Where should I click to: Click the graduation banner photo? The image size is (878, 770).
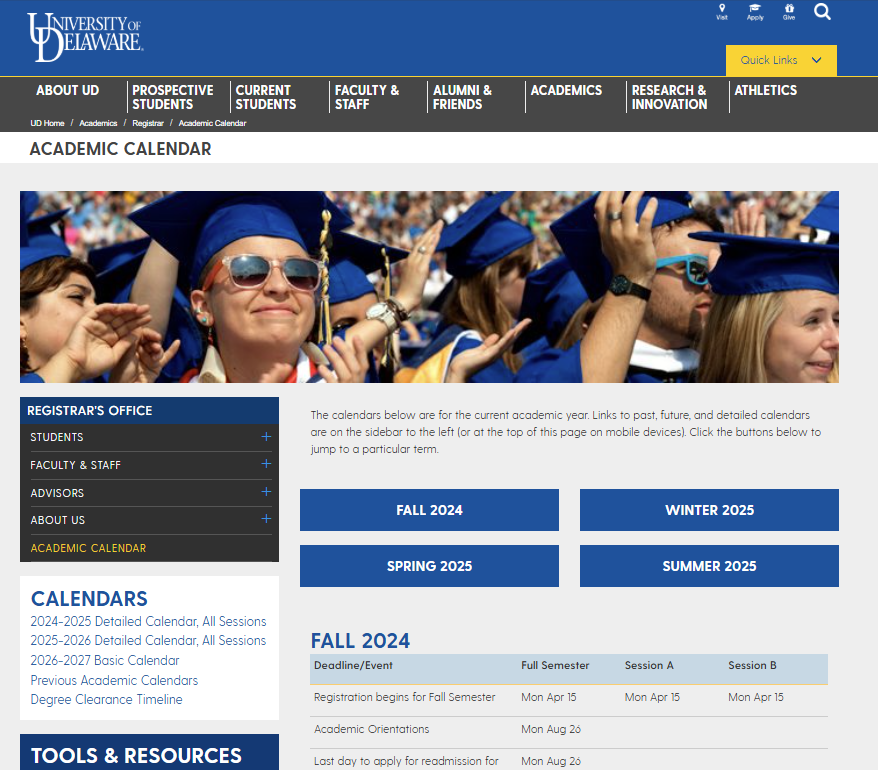point(429,287)
